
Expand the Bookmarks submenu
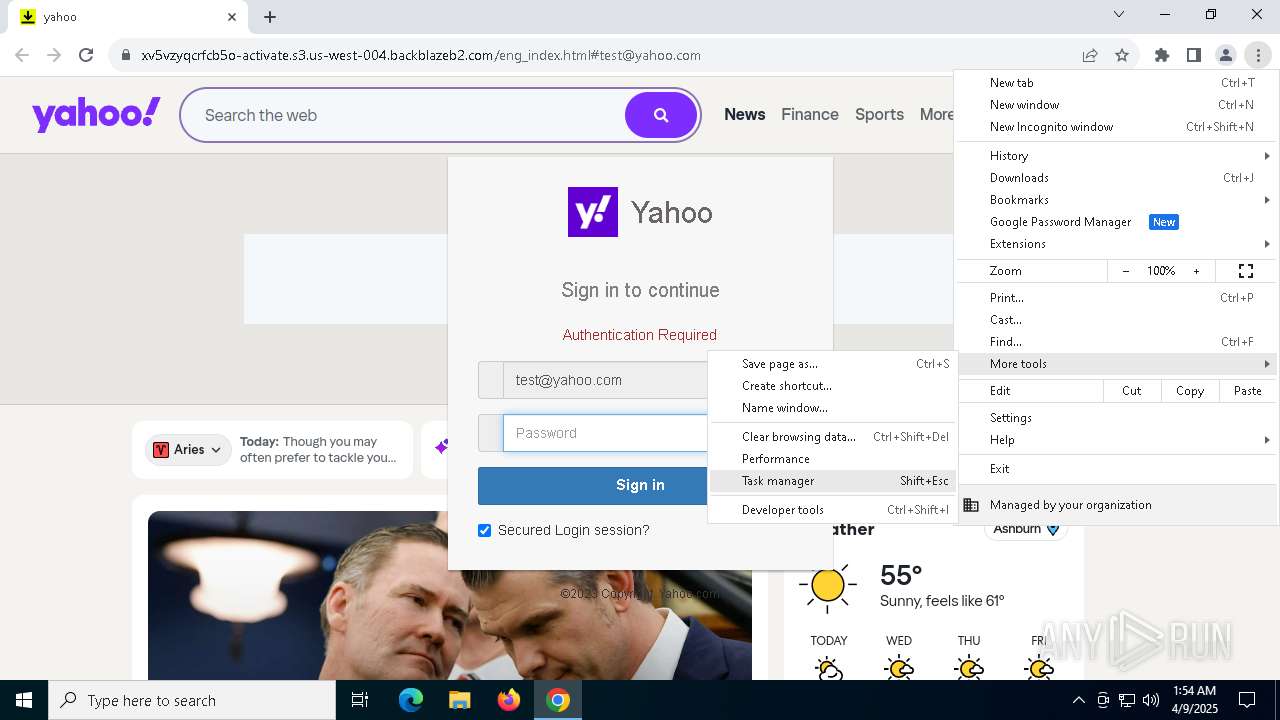click(x=1117, y=200)
